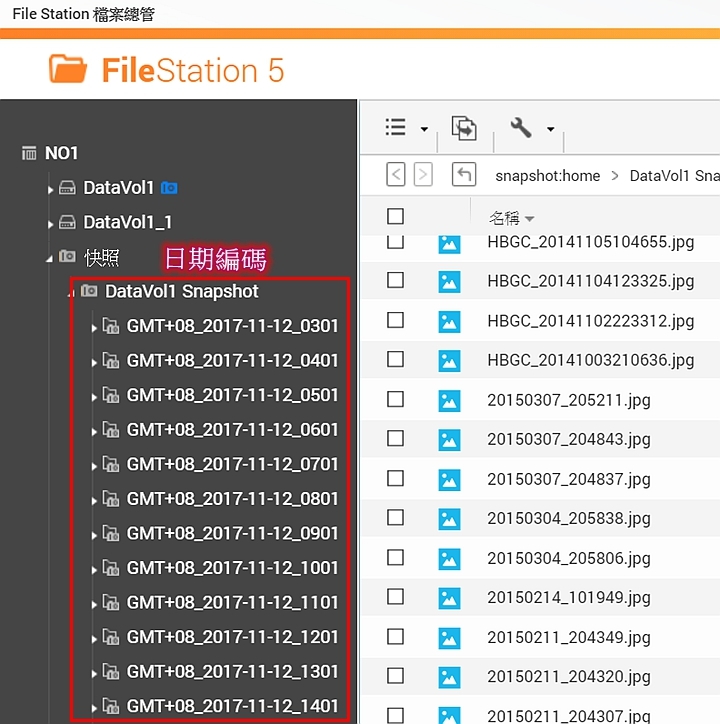720x724 pixels.
Task: Click folder icon of GMT+08_2017-11-12_1201
Action: click(x=110, y=637)
